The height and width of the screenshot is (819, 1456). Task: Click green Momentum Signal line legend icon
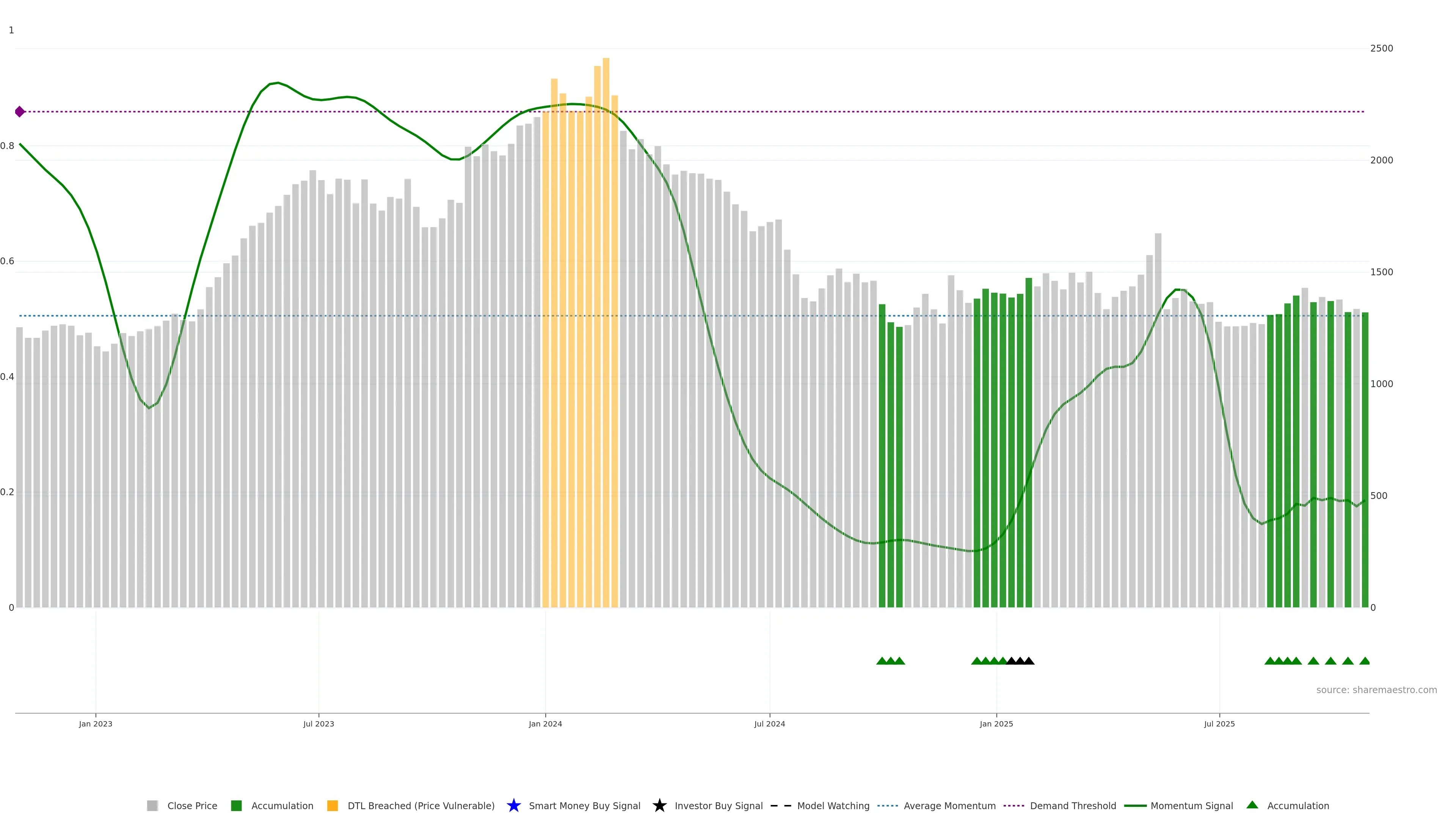point(1135,805)
